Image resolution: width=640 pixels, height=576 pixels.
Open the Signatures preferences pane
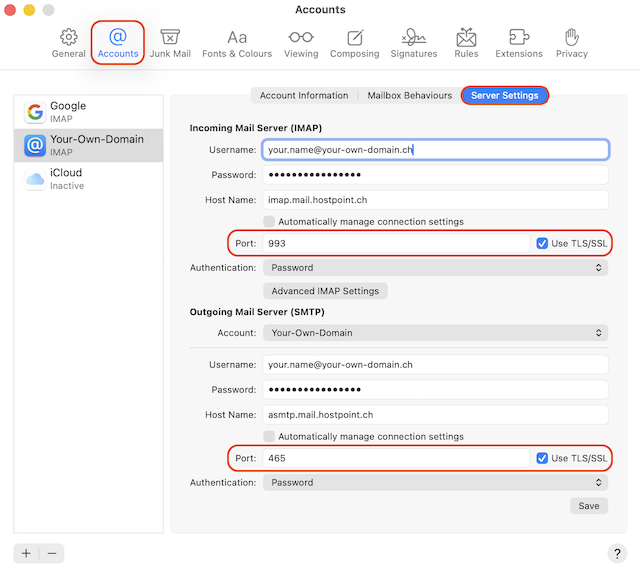point(413,43)
